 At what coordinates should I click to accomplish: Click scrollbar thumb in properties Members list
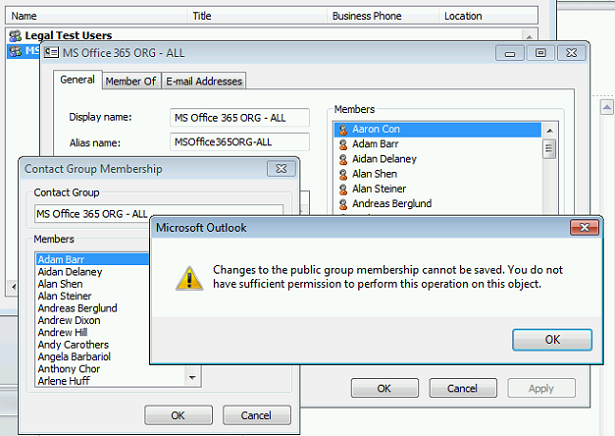click(549, 149)
